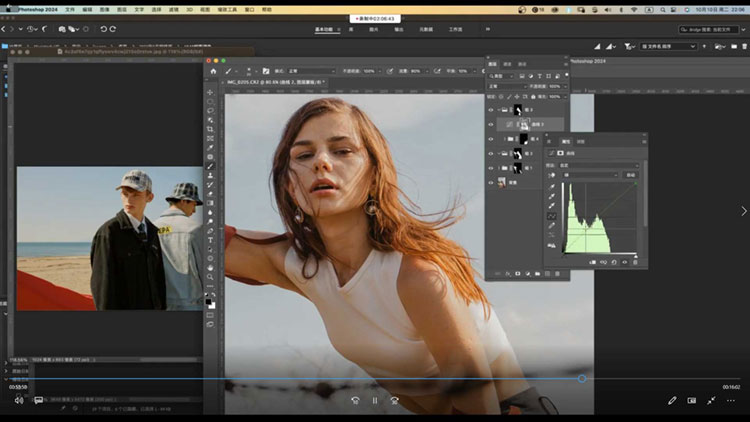Click the video progress slider handle
The image size is (750, 422).
(582, 379)
